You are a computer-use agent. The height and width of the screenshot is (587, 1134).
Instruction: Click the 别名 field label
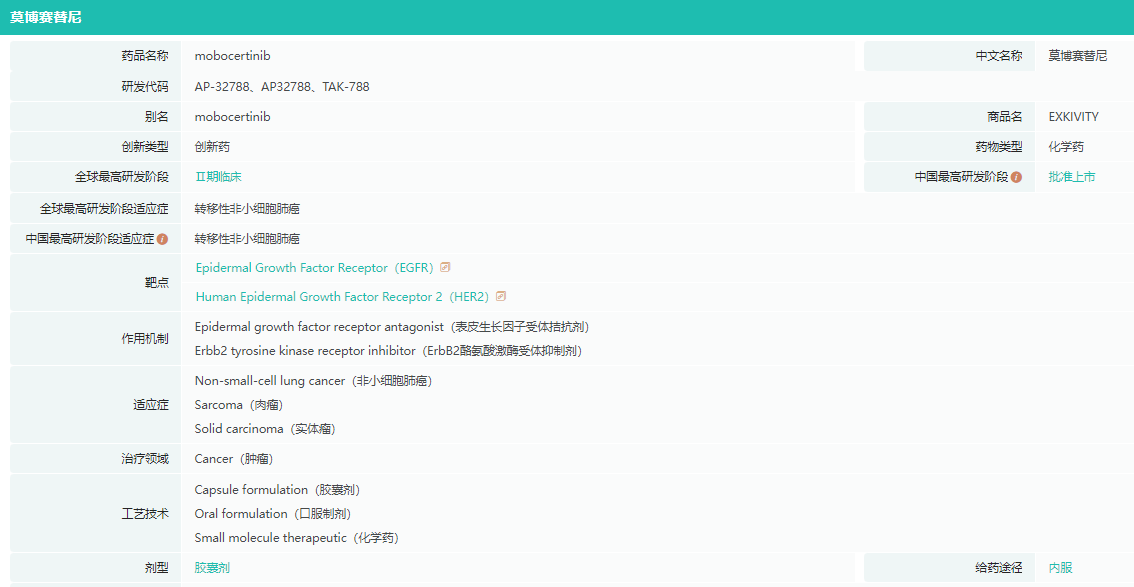[x=156, y=116]
